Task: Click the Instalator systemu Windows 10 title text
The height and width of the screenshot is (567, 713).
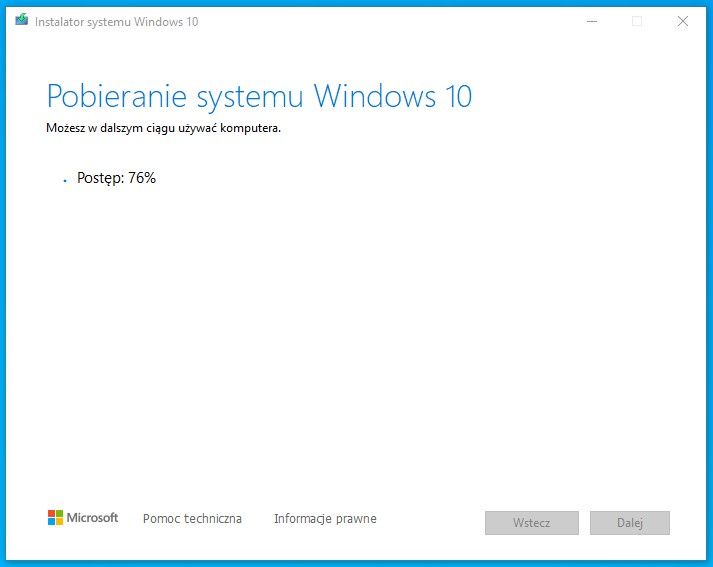Action: point(116,22)
